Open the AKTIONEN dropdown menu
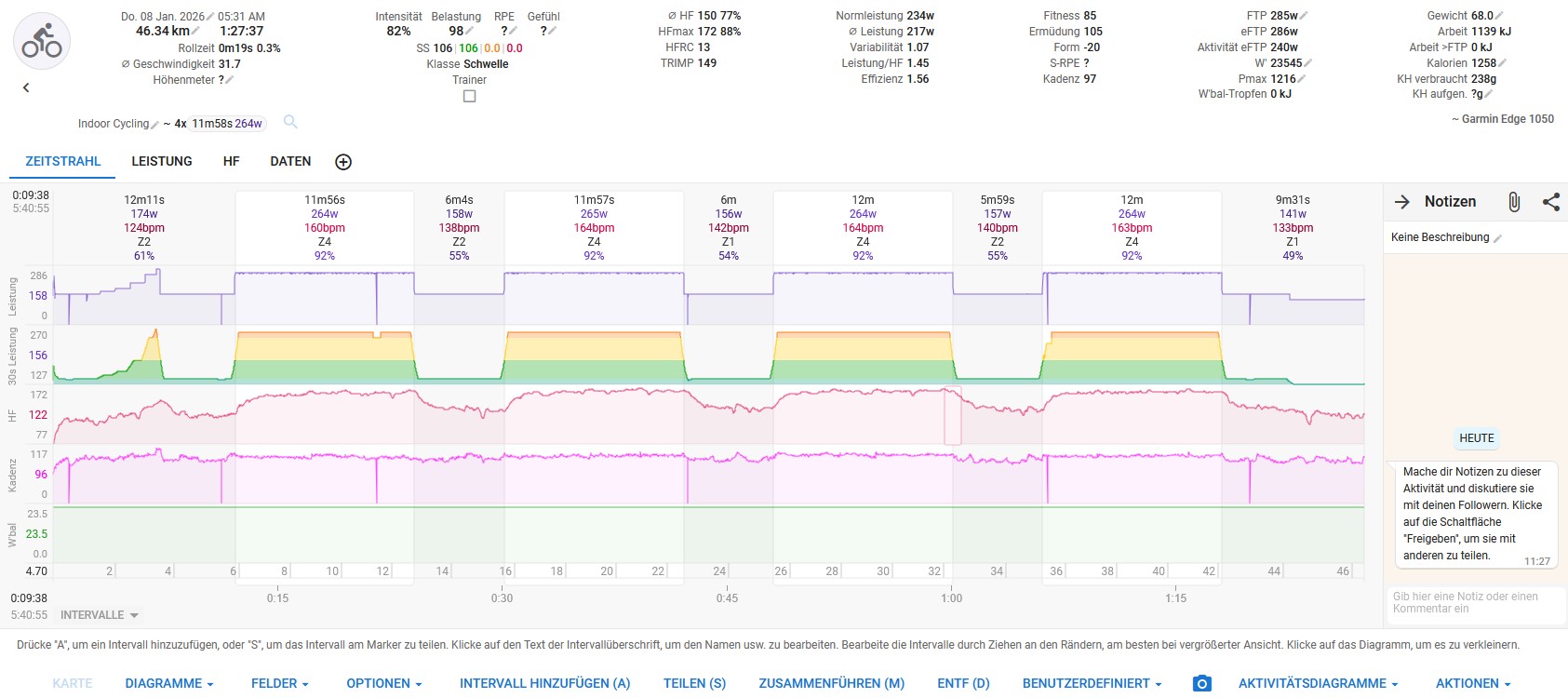1568x698 pixels. (1473, 684)
